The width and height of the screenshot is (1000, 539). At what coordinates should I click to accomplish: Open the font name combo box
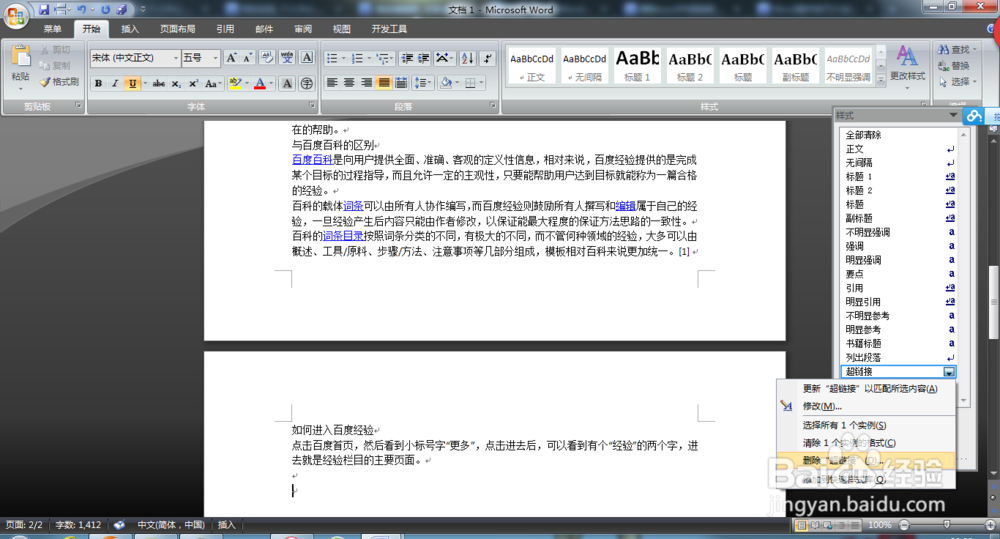click(135, 58)
